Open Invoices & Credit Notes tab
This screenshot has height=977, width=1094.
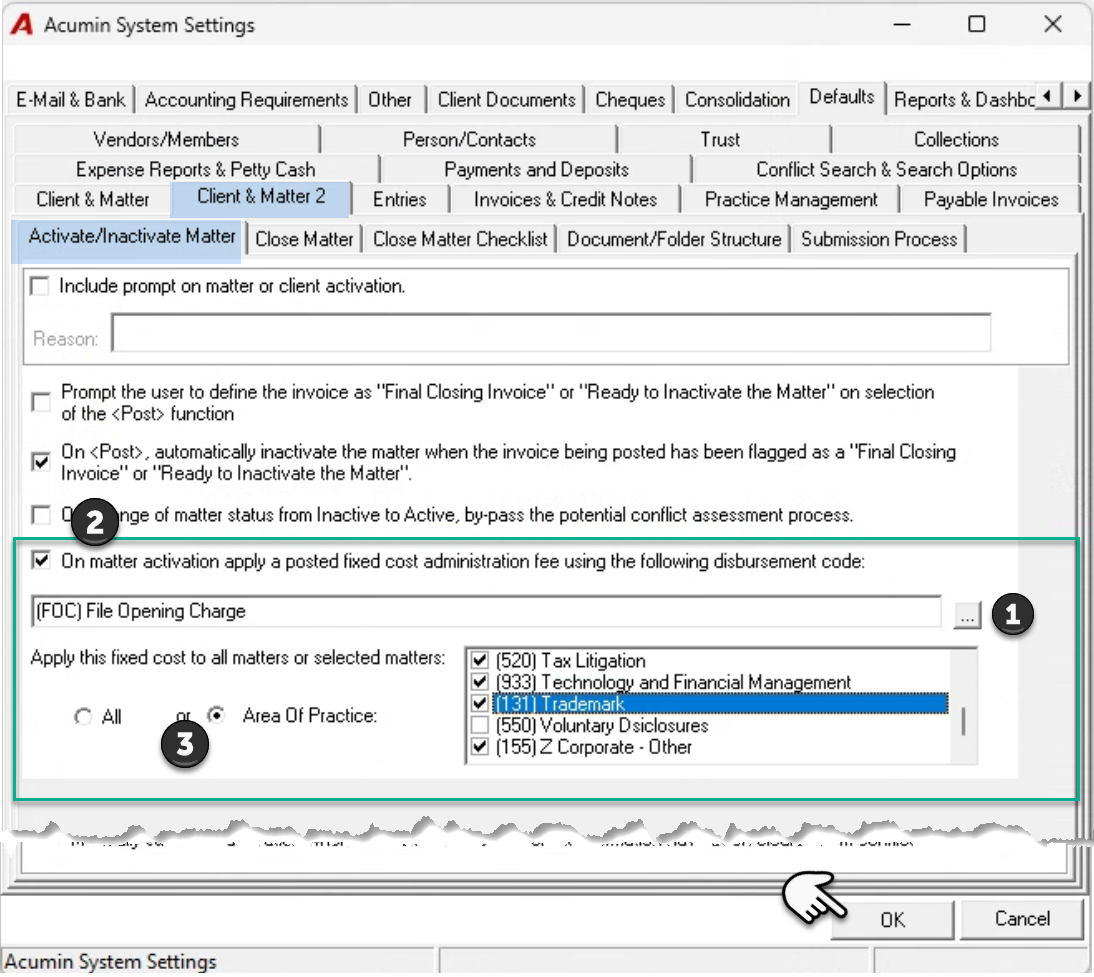coord(565,200)
